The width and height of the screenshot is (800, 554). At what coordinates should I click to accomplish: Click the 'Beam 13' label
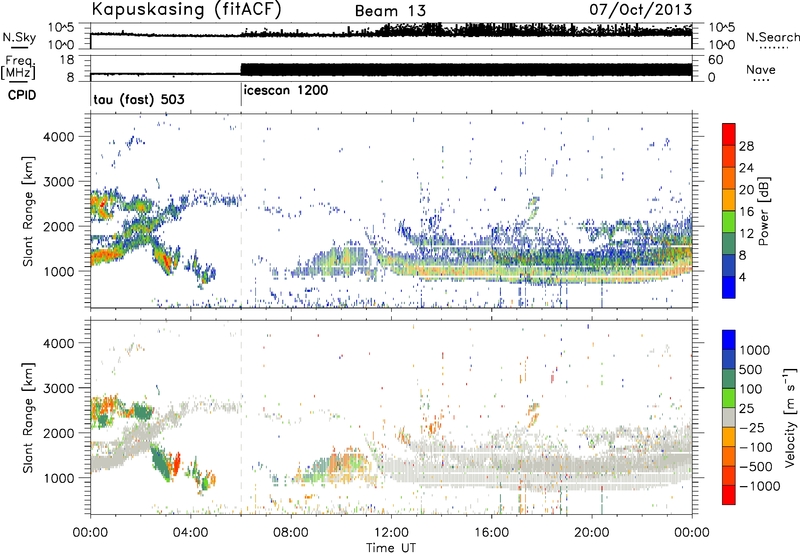pos(390,11)
